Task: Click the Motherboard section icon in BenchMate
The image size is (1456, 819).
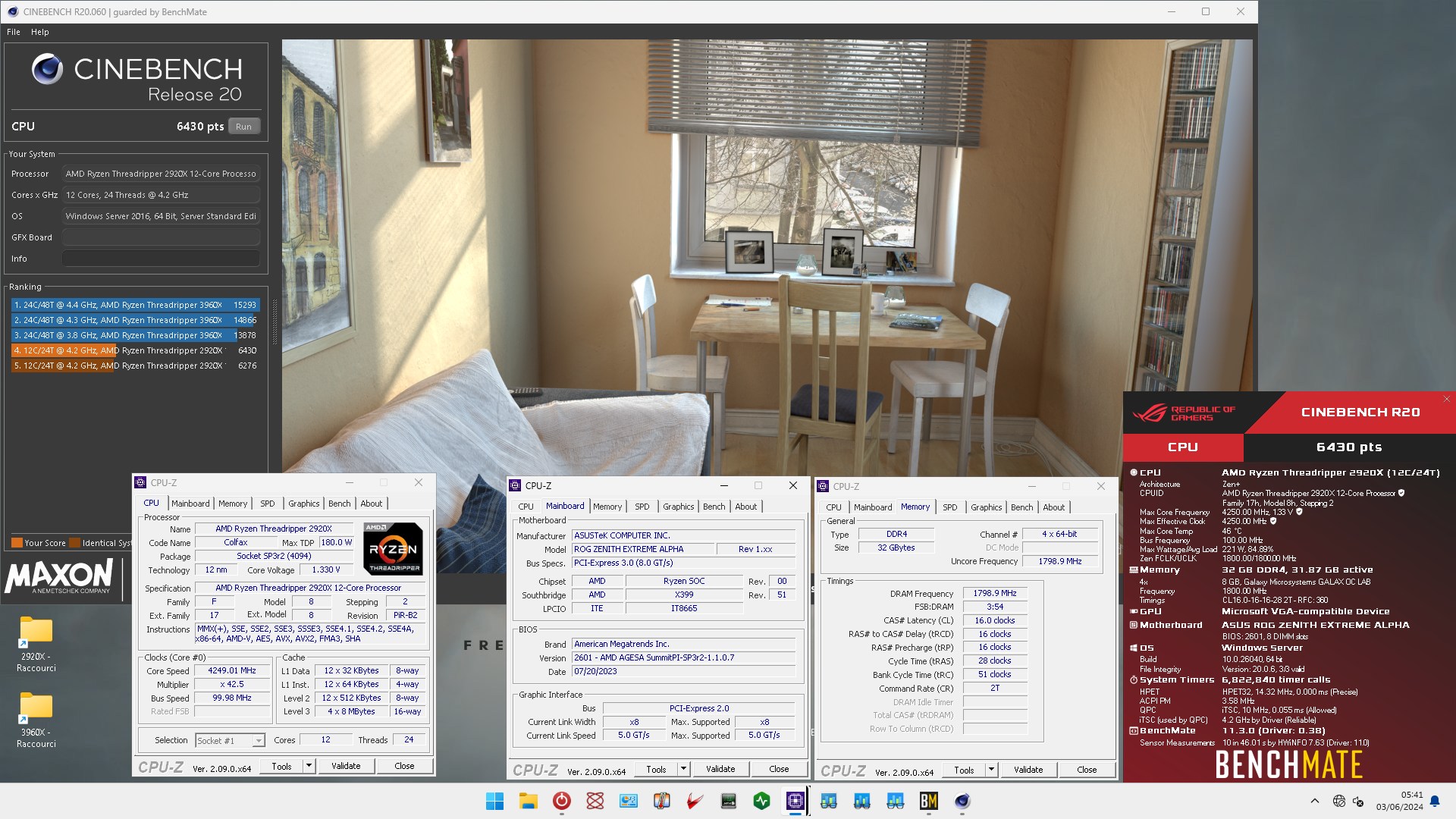Action: [x=1134, y=625]
